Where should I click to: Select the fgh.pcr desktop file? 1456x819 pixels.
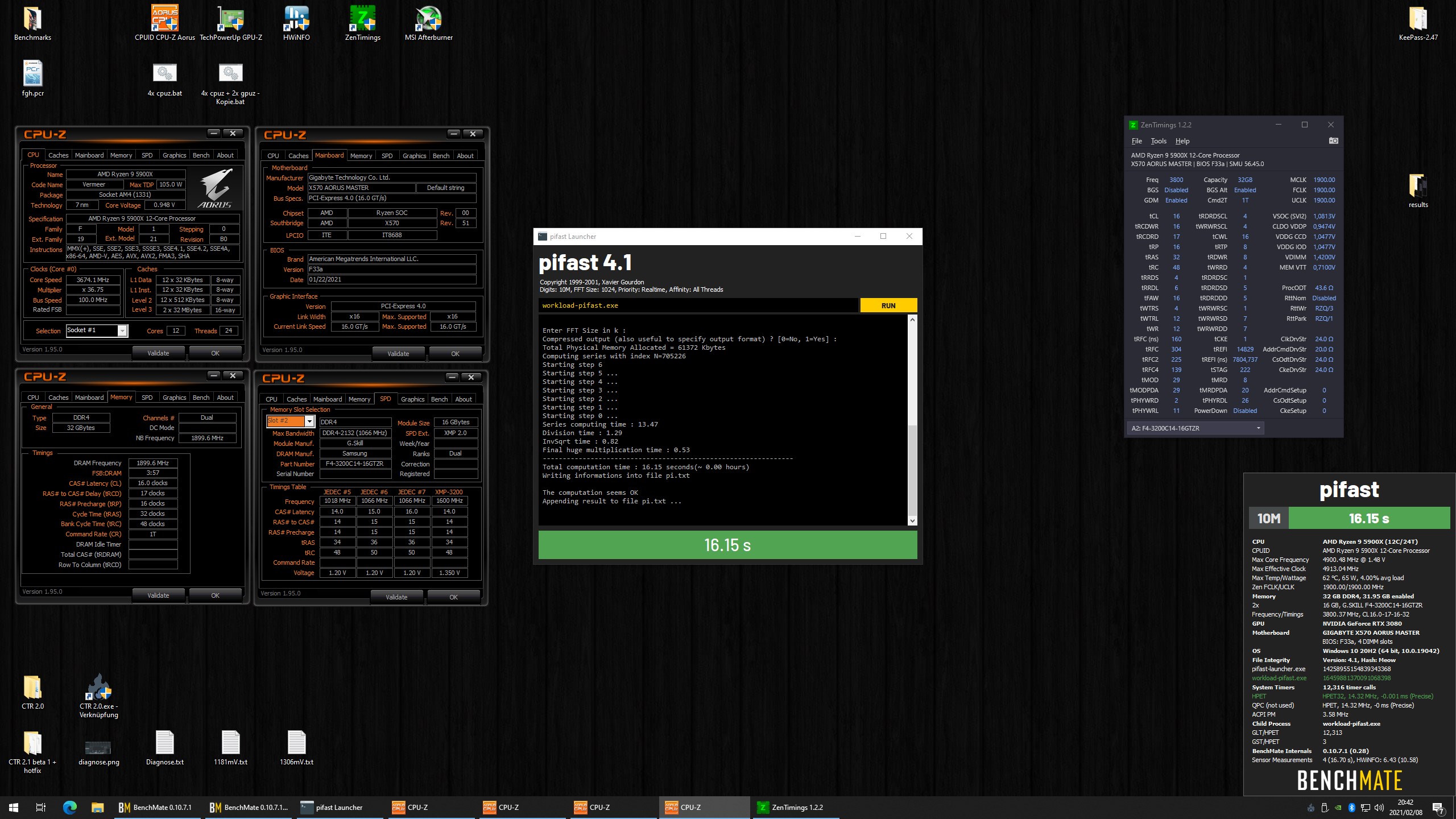coord(32,79)
